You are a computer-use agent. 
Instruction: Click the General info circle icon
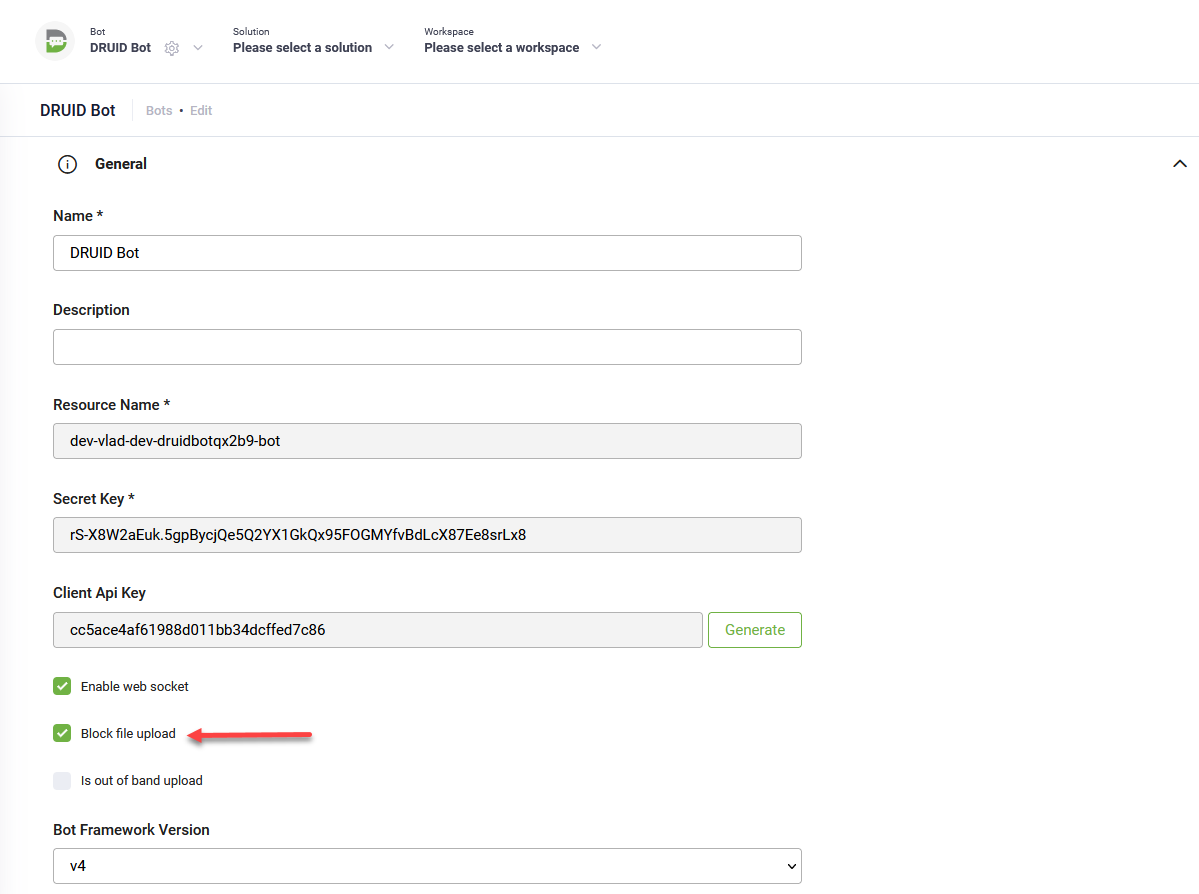pos(67,164)
